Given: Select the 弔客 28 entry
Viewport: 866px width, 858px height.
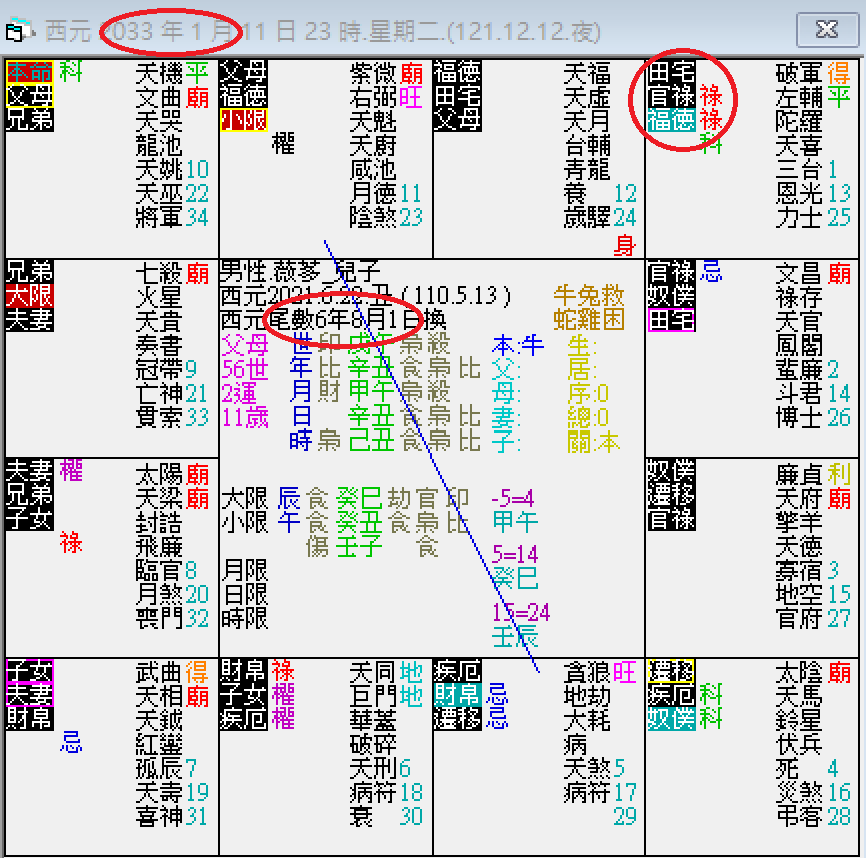Looking at the screenshot, I should click(813, 816).
